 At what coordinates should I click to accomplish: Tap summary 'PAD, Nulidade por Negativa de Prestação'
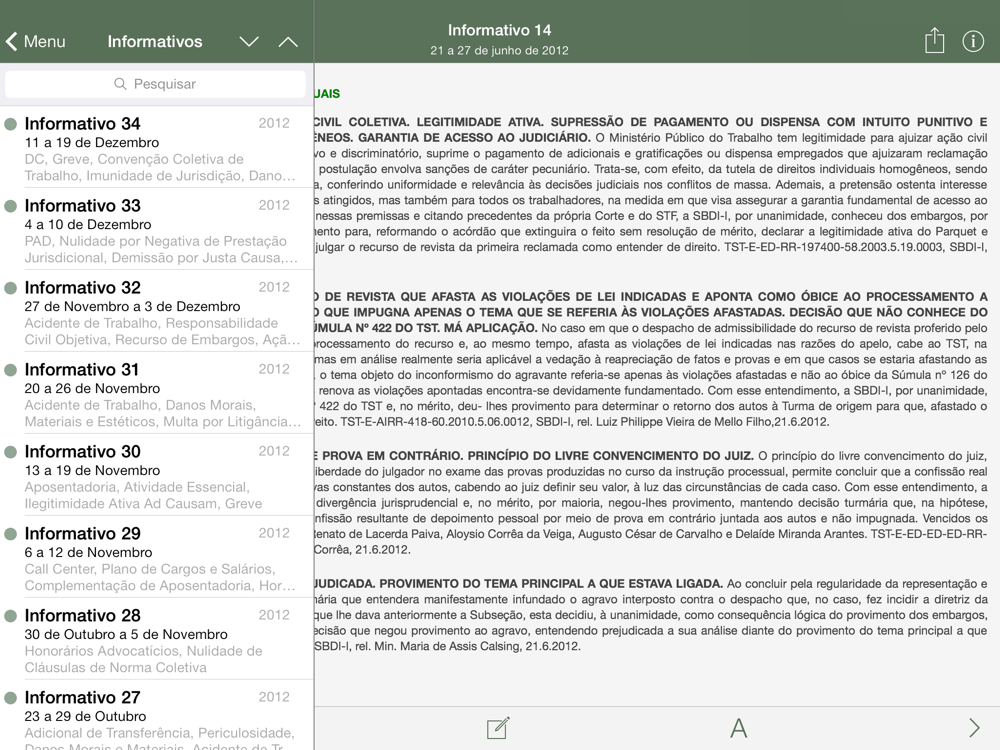coord(156,241)
